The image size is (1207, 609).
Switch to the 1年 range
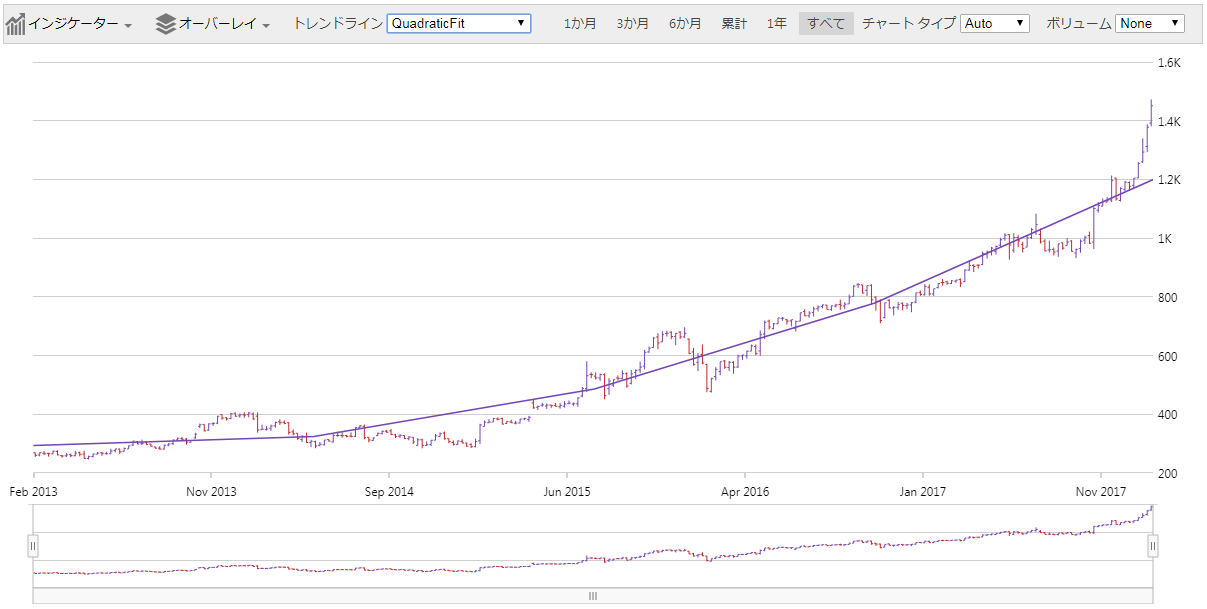pos(777,22)
